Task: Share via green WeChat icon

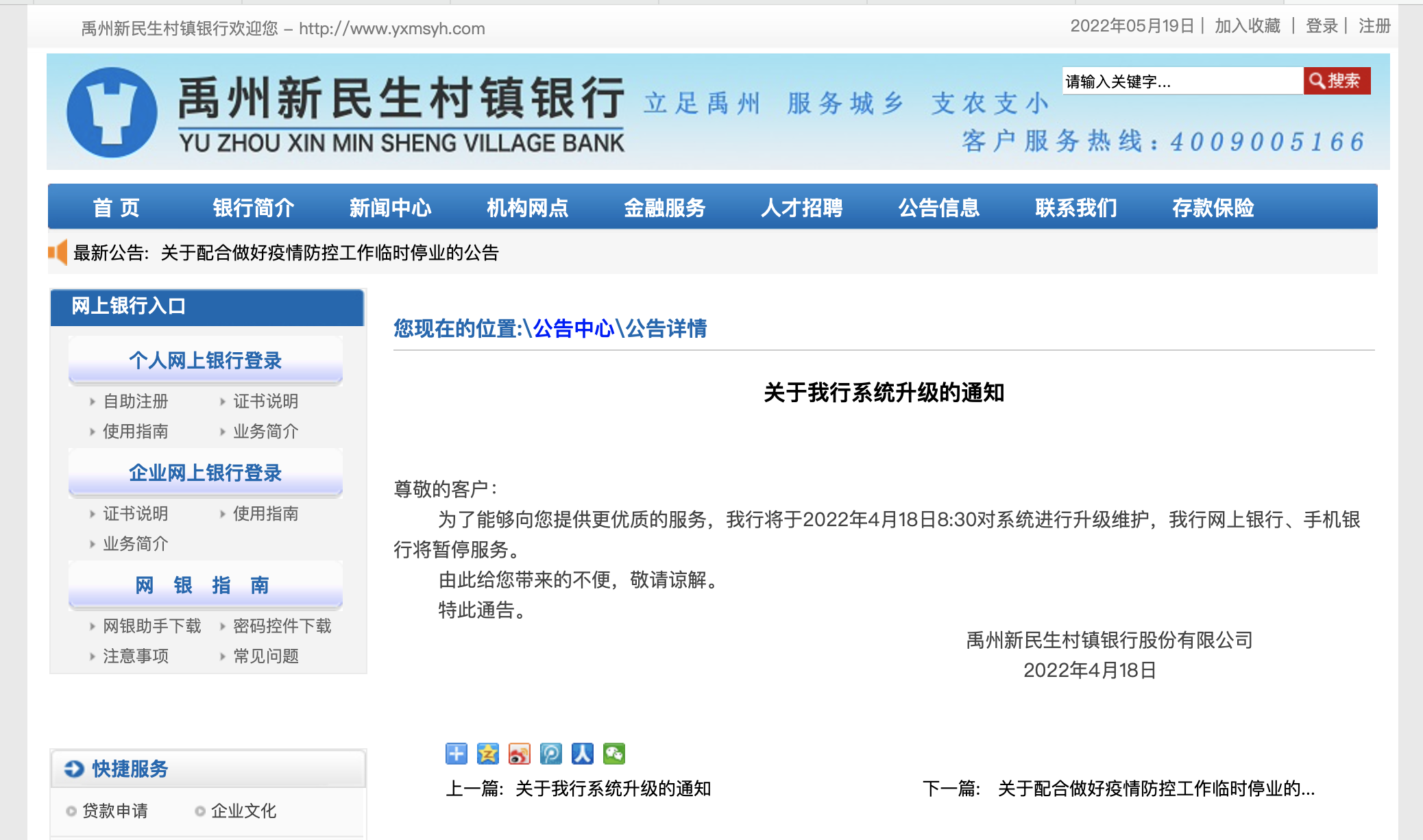Action: pyautogui.click(x=613, y=754)
